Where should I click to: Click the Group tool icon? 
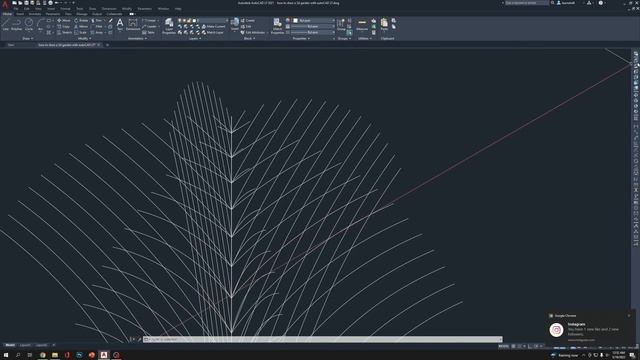(x=341, y=24)
